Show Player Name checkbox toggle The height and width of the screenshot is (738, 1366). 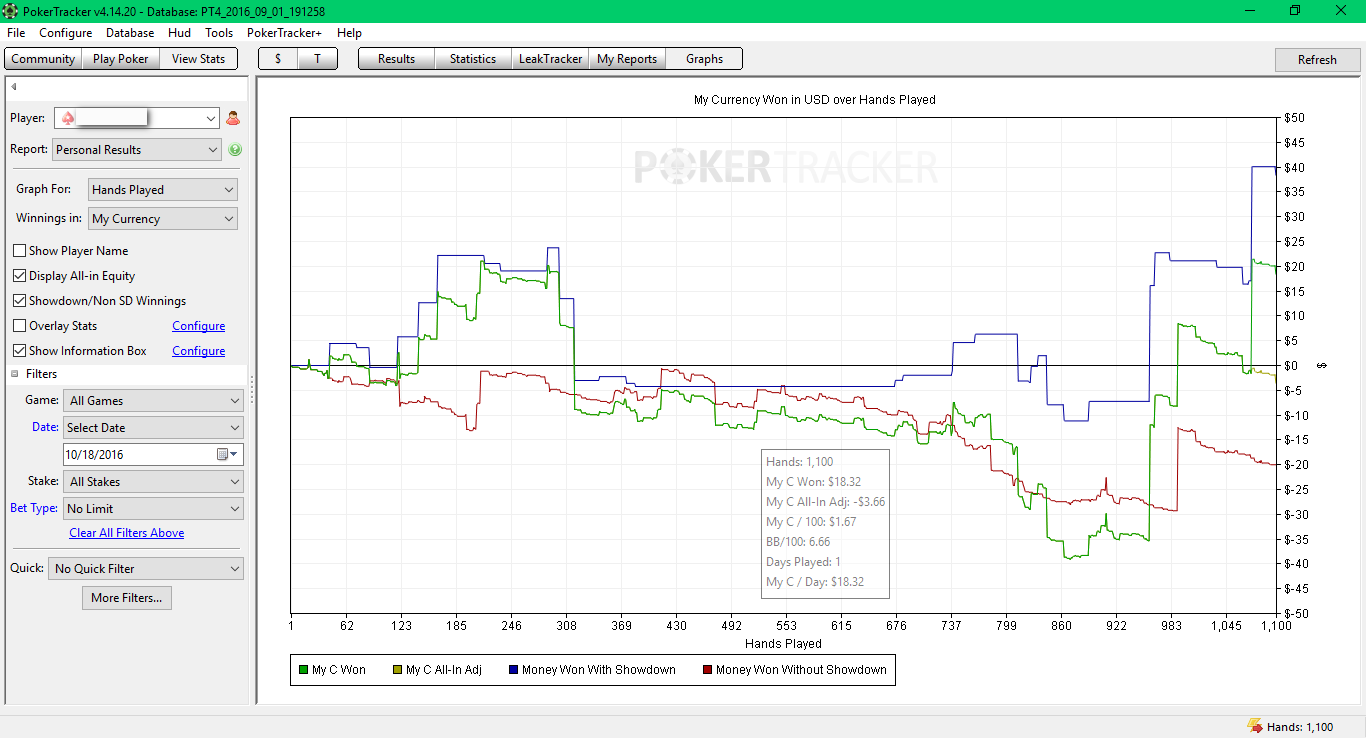point(19,251)
